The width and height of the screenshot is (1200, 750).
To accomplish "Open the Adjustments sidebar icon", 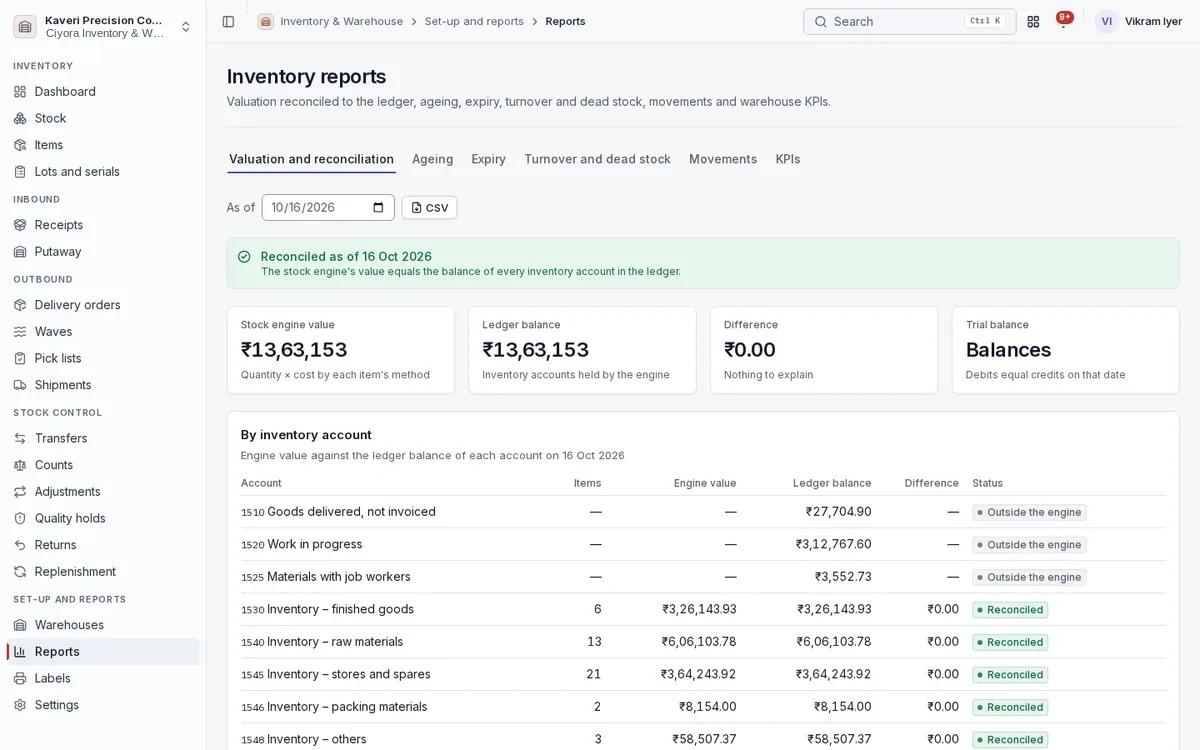I will [x=20, y=492].
